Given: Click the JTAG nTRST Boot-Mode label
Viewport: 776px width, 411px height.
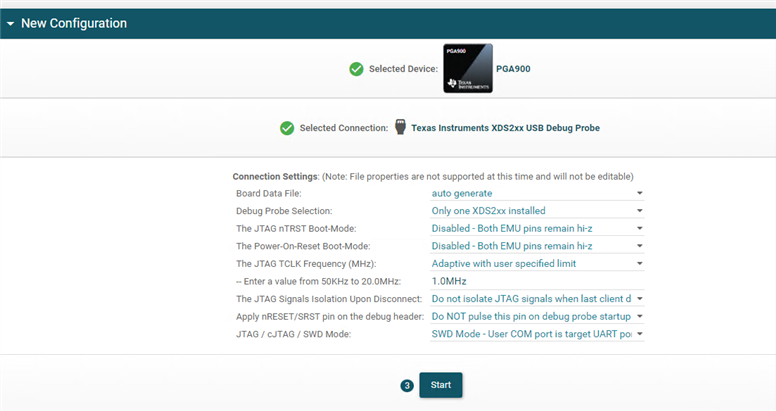Looking at the screenshot, I should click(x=296, y=228).
